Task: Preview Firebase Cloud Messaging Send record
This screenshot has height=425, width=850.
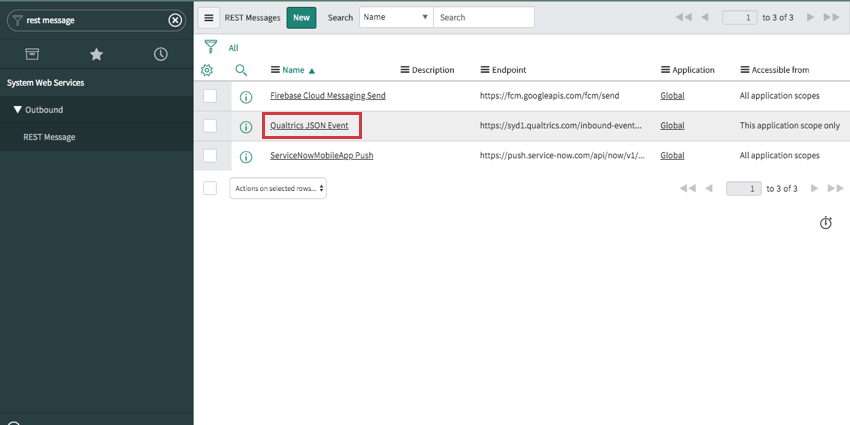Action: 246,98
